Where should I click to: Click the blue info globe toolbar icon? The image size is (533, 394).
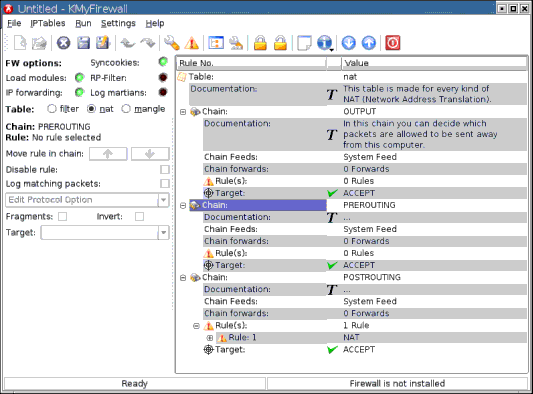[324, 43]
